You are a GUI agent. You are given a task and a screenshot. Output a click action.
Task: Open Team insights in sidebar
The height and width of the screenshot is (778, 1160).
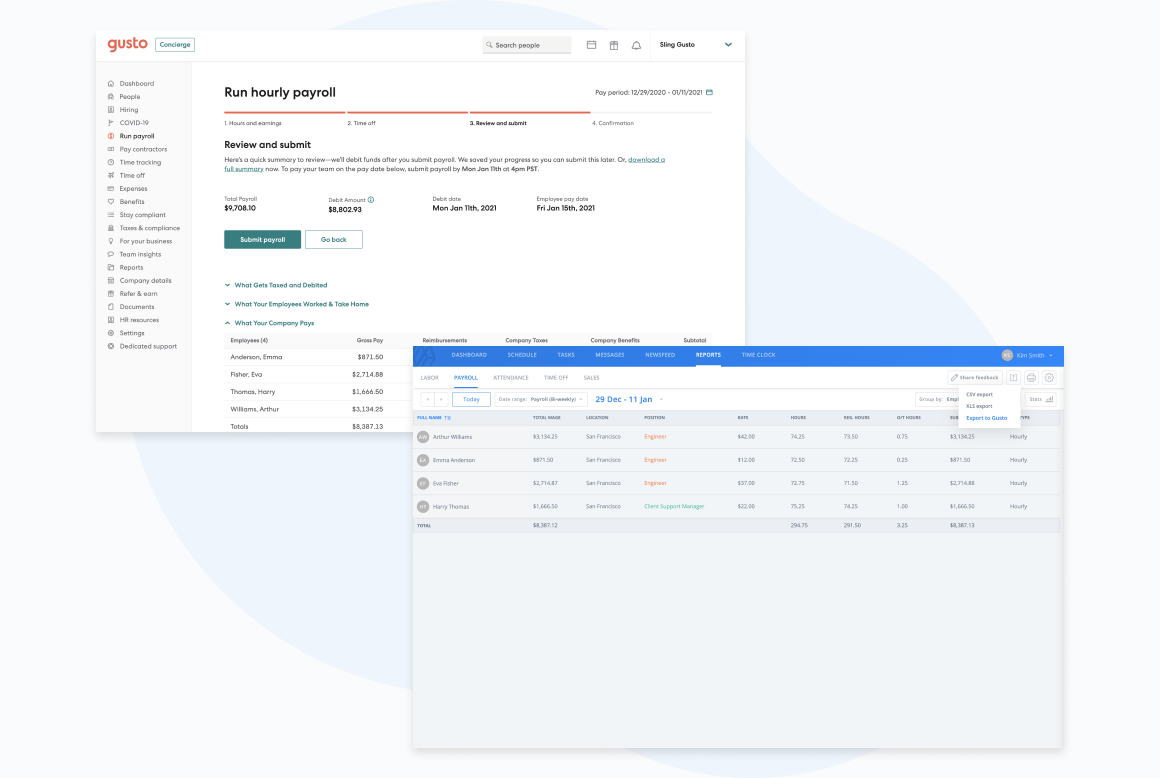pos(140,254)
